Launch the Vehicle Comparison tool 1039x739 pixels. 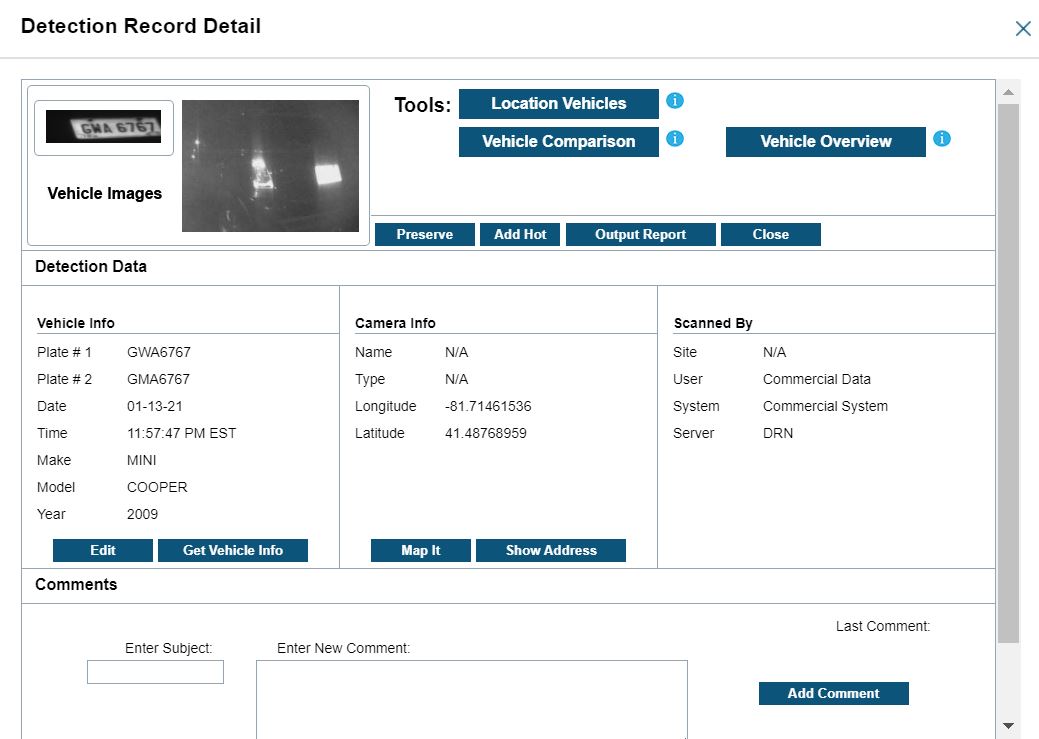[x=558, y=142]
